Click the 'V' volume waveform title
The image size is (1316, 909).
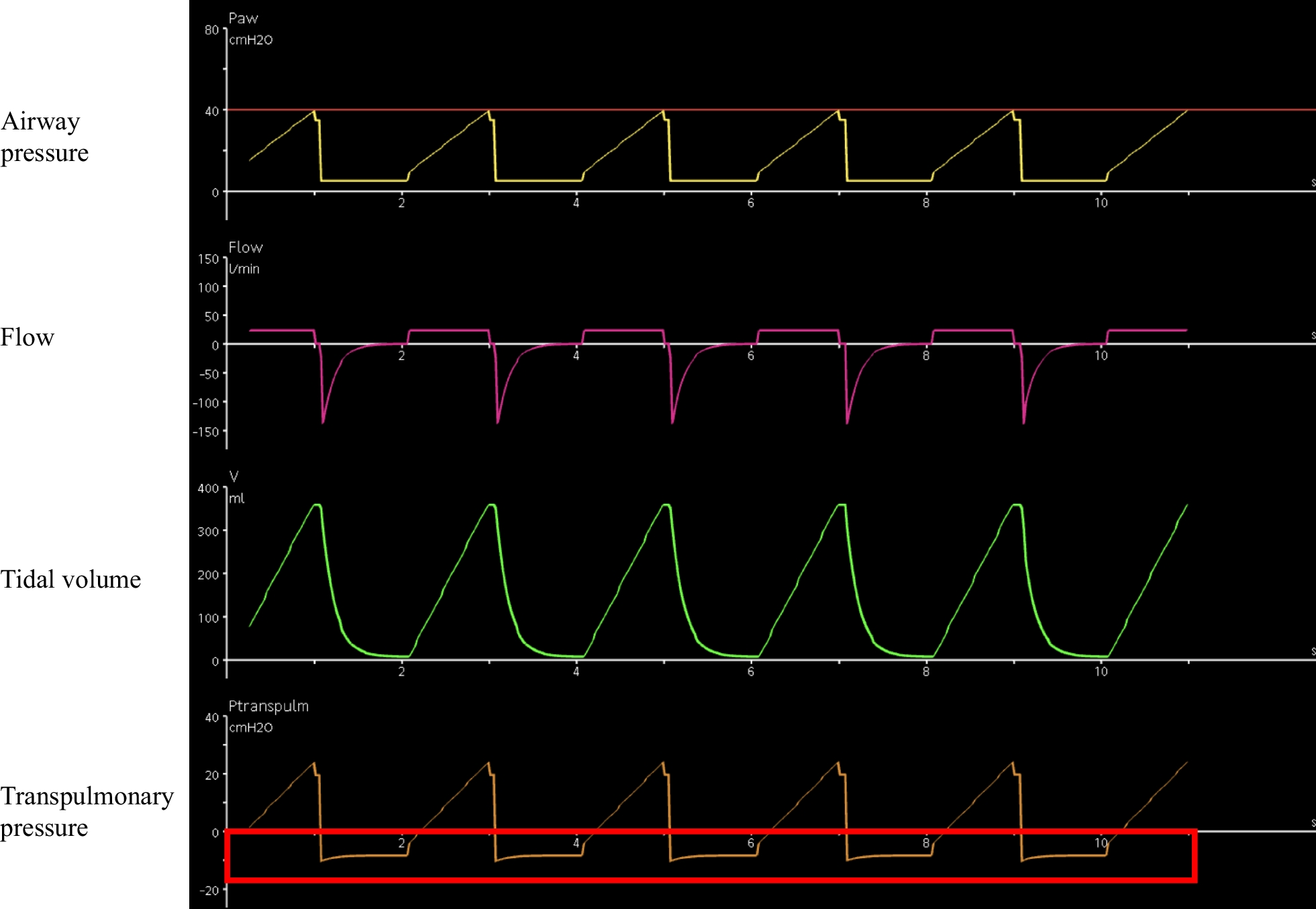tap(234, 477)
